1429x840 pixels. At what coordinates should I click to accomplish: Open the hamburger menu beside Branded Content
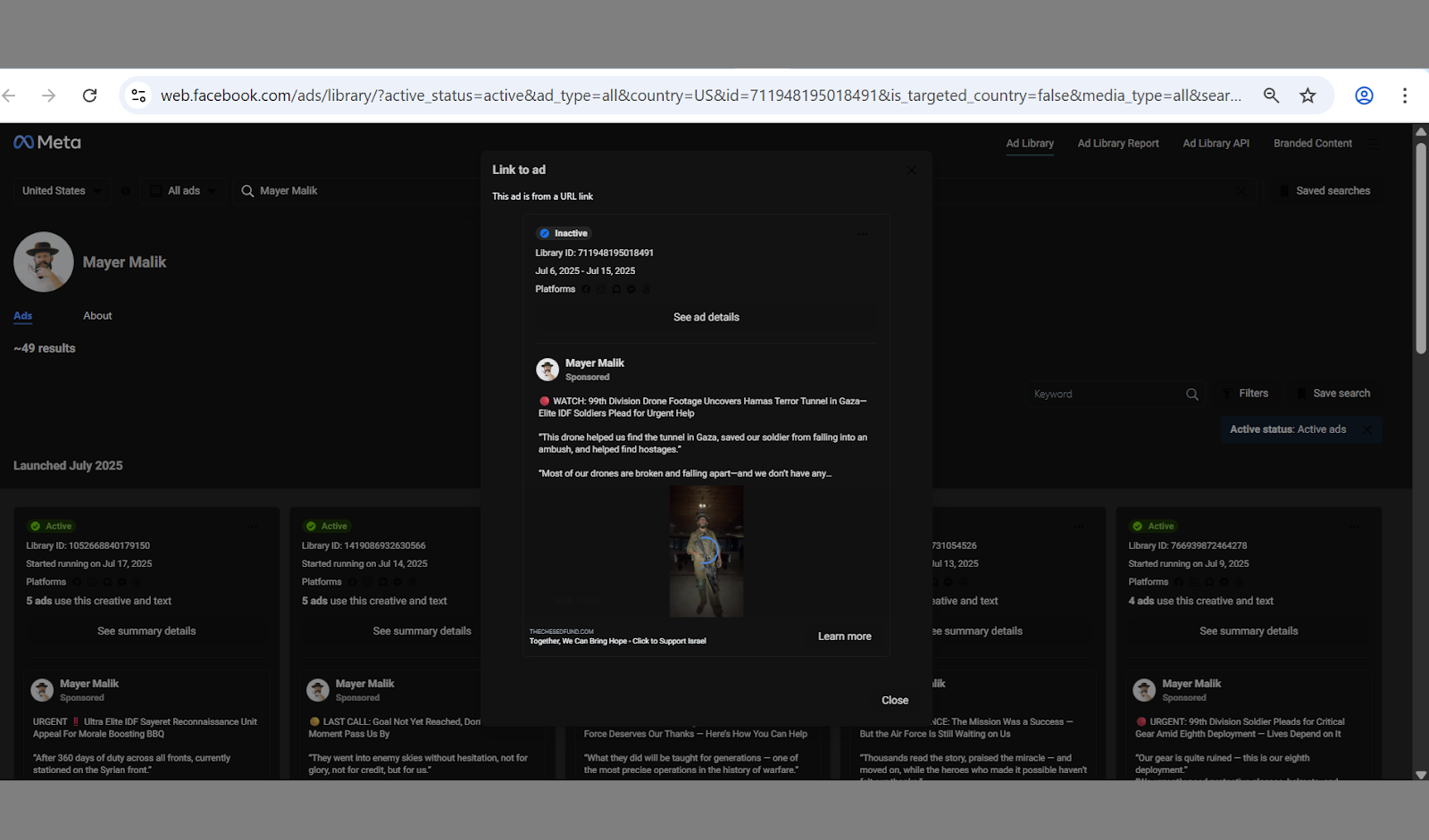click(1375, 143)
